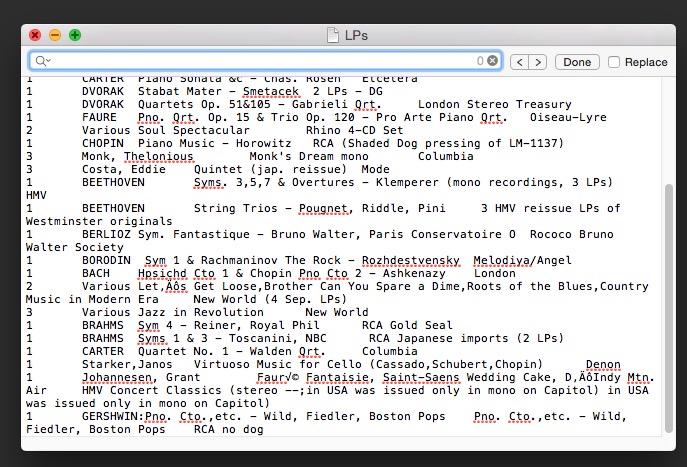
Task: Click the word "Rozhdestvensky"
Action: [411, 260]
